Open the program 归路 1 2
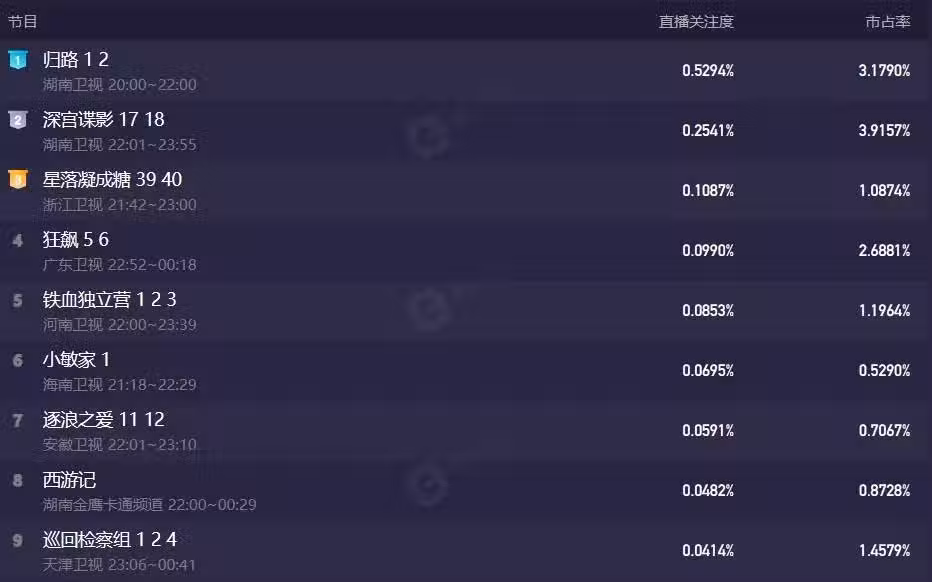The height and width of the screenshot is (582, 932). click(76, 60)
